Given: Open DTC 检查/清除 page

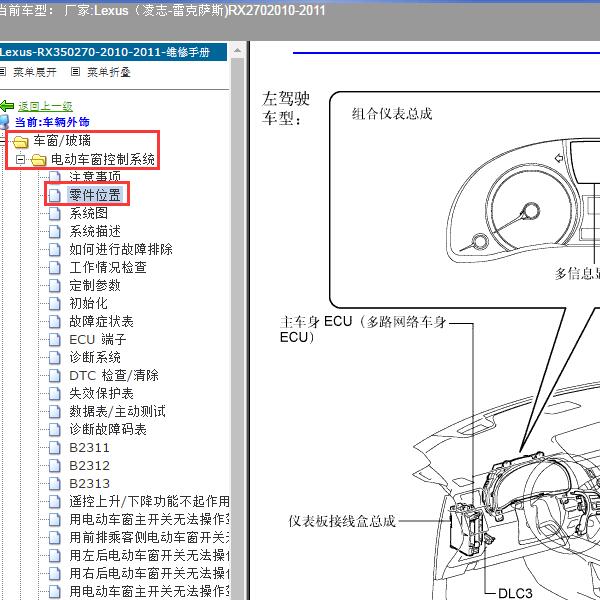Looking at the screenshot, I should 114,375.
